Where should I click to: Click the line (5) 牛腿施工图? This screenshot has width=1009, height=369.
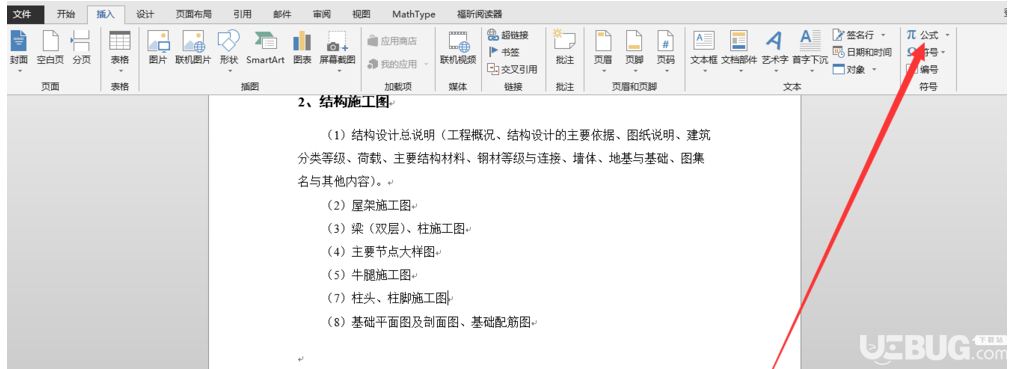[x=369, y=275]
